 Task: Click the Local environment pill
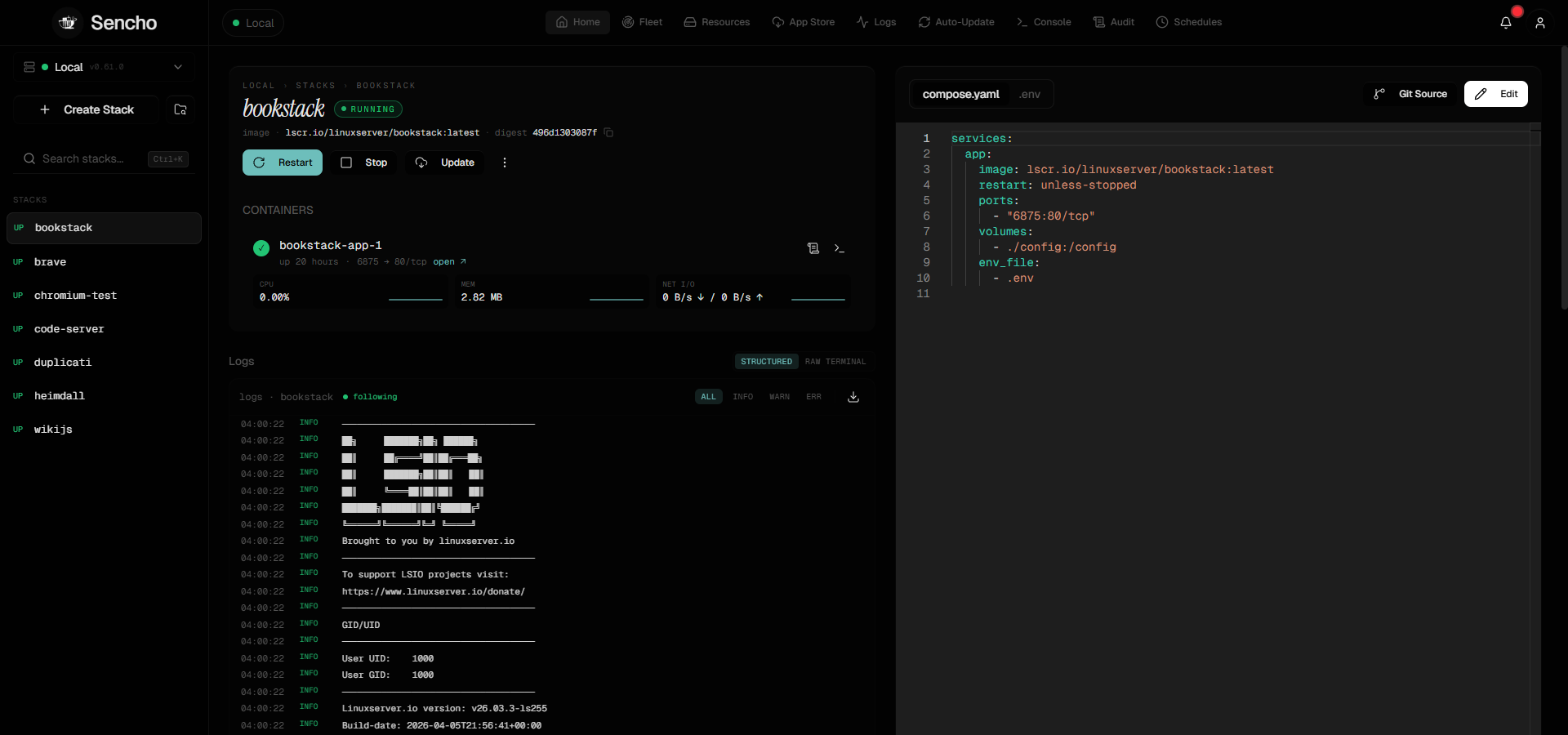click(x=253, y=23)
